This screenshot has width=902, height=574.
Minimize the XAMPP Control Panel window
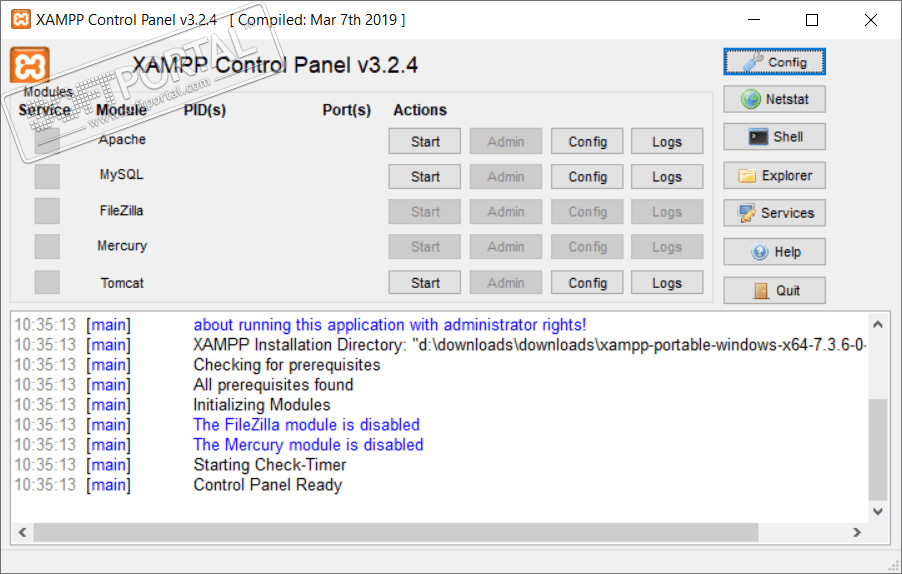coord(754,20)
